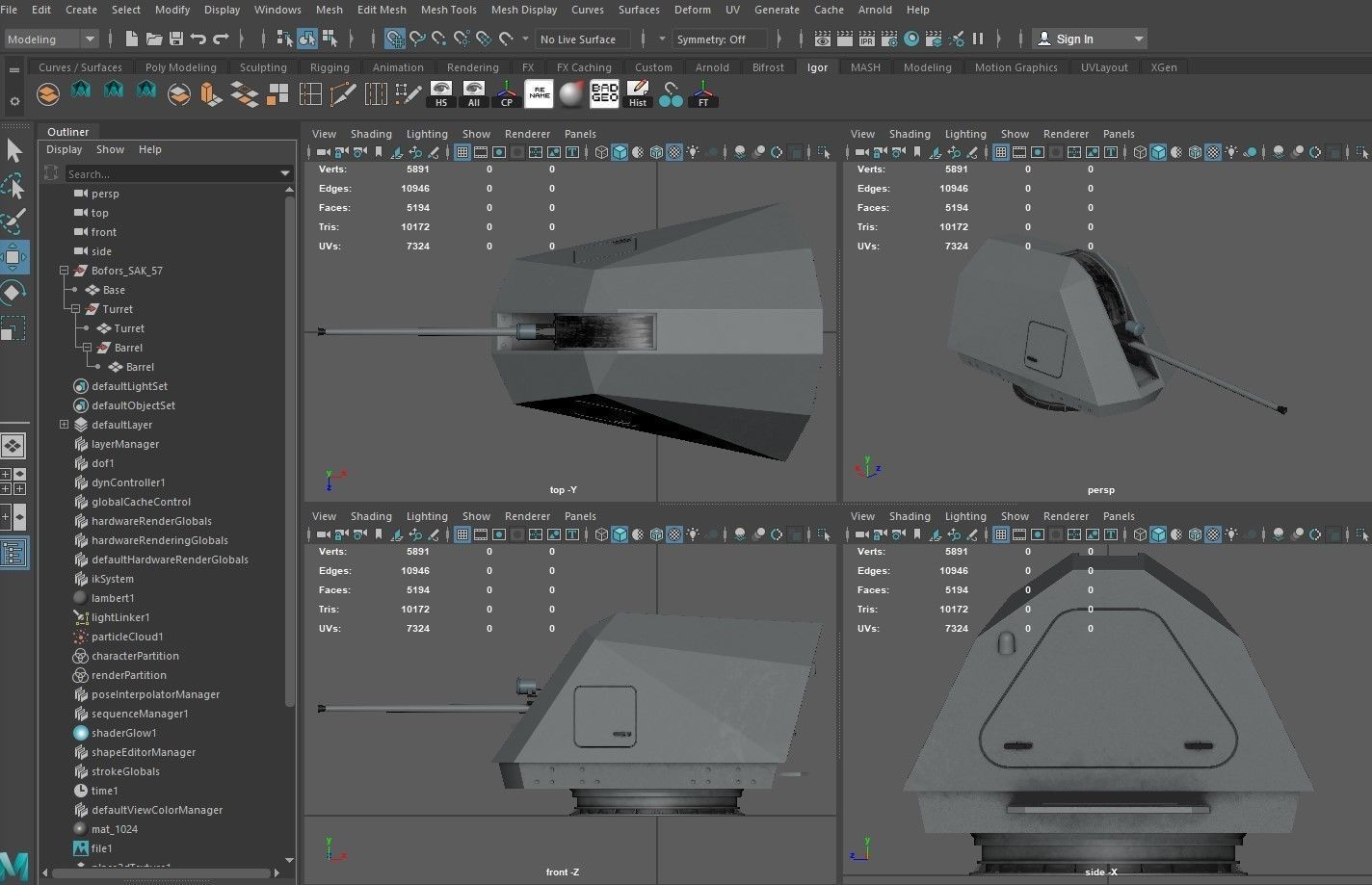Viewport: 1372px width, 885px height.
Task: Open Outliner Show menu
Action: pyautogui.click(x=110, y=149)
